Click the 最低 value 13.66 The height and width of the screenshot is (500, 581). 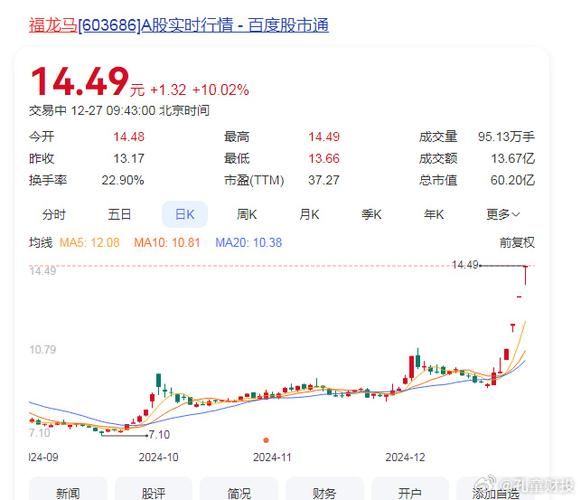click(x=324, y=159)
